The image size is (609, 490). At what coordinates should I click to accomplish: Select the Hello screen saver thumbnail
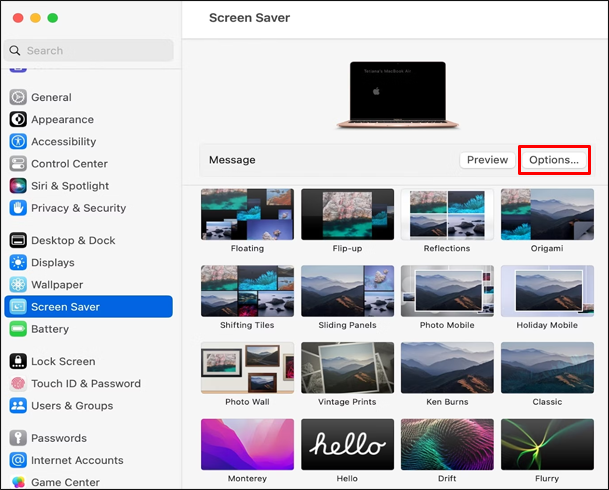(x=347, y=444)
